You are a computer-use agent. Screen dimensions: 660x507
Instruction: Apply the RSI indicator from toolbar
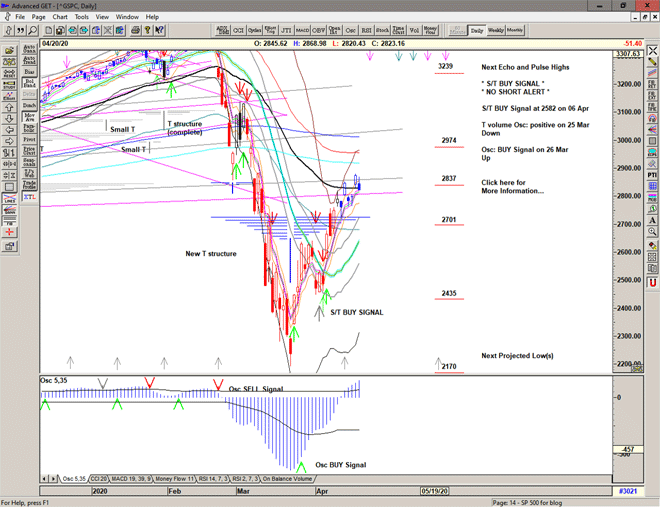366,30
